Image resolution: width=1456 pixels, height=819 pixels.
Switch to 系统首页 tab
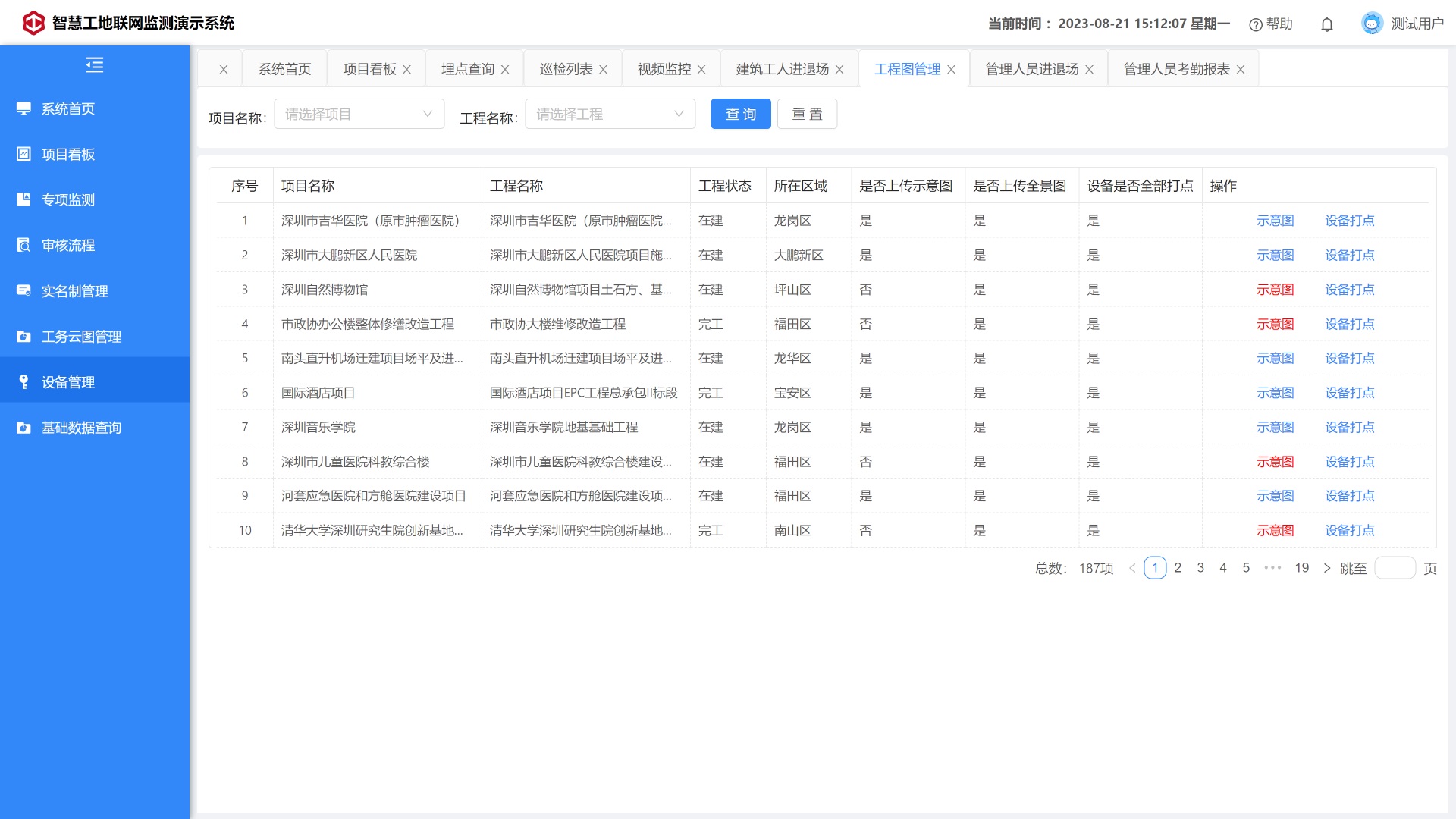tap(284, 69)
